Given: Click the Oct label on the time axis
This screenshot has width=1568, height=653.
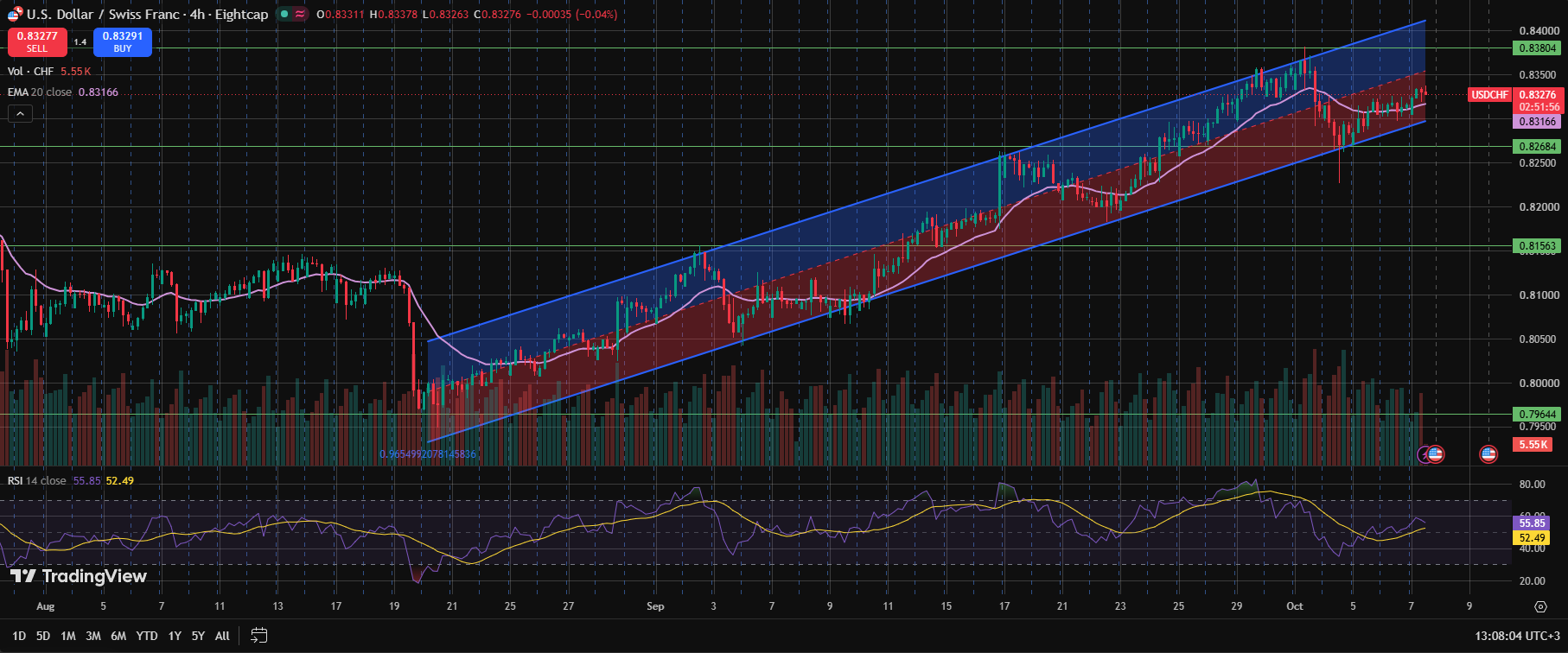Looking at the screenshot, I should click(1294, 606).
